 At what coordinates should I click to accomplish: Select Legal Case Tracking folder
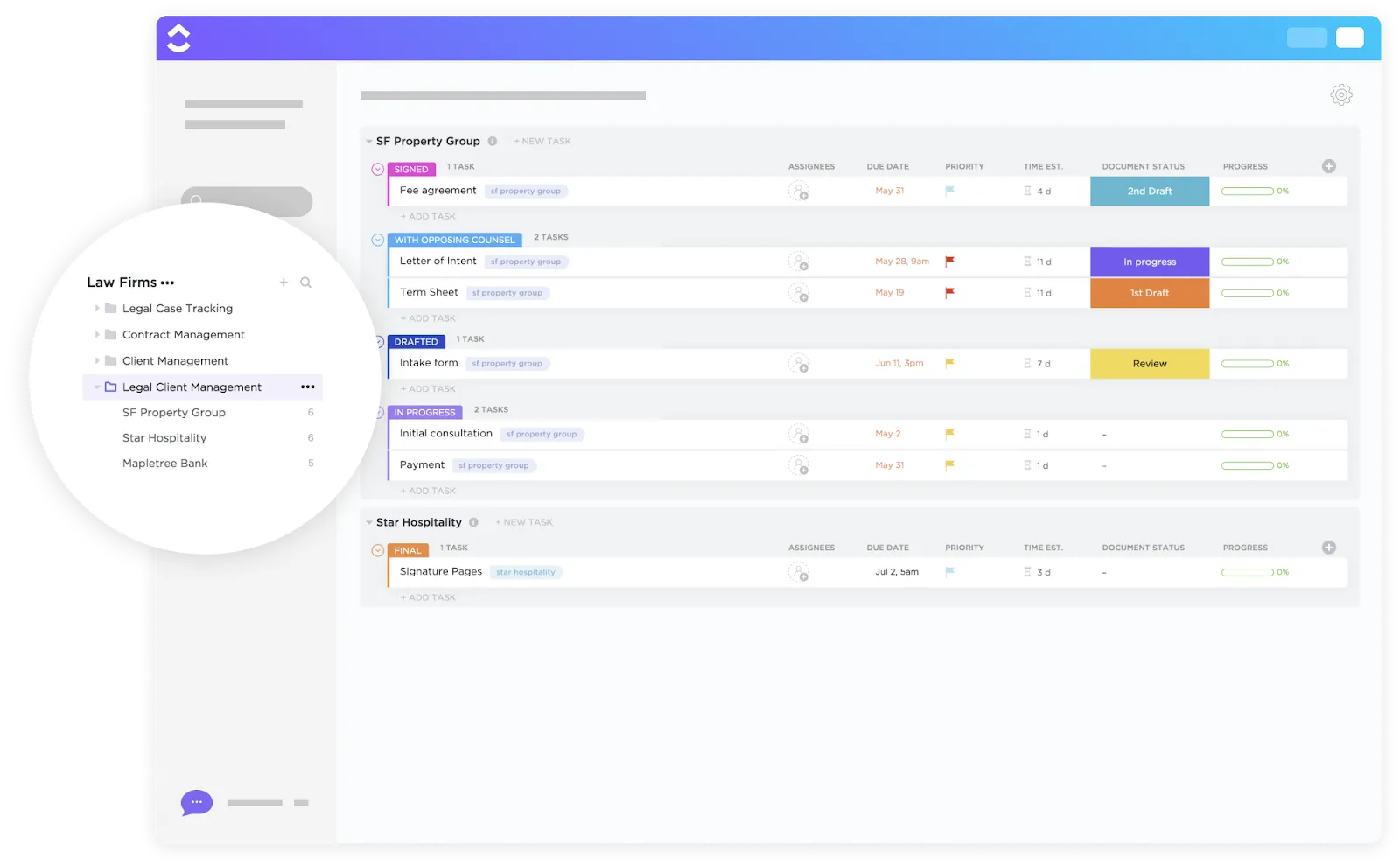(178, 309)
